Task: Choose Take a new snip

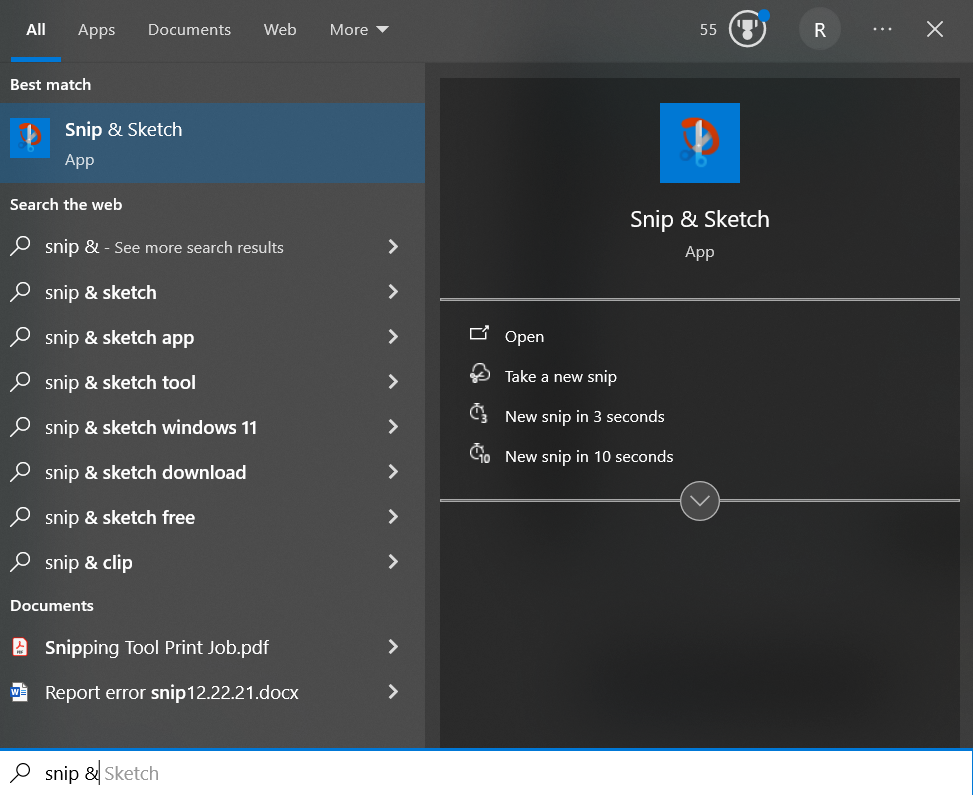Action: (x=561, y=377)
